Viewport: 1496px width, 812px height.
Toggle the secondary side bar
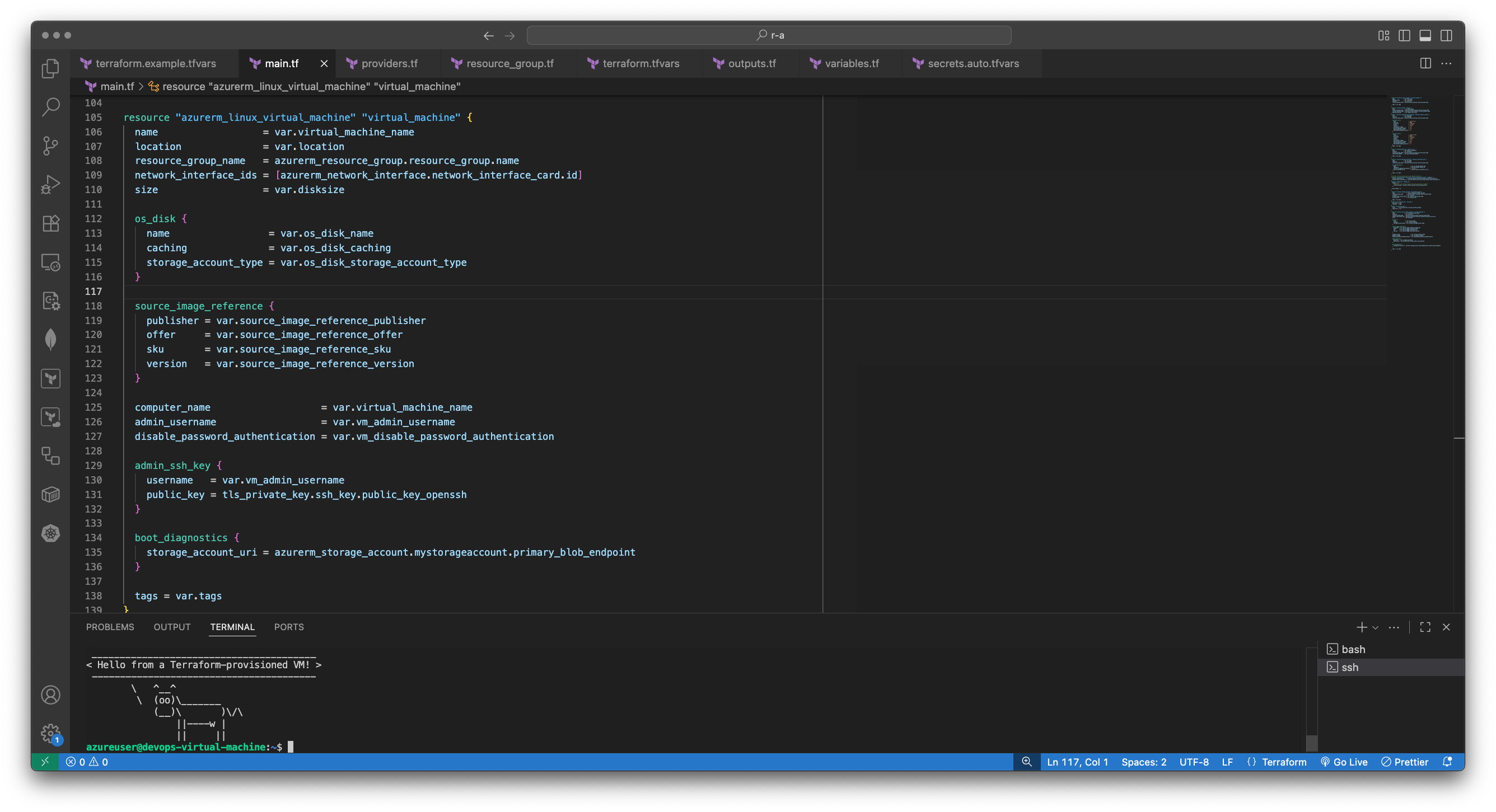pyautogui.click(x=1446, y=35)
